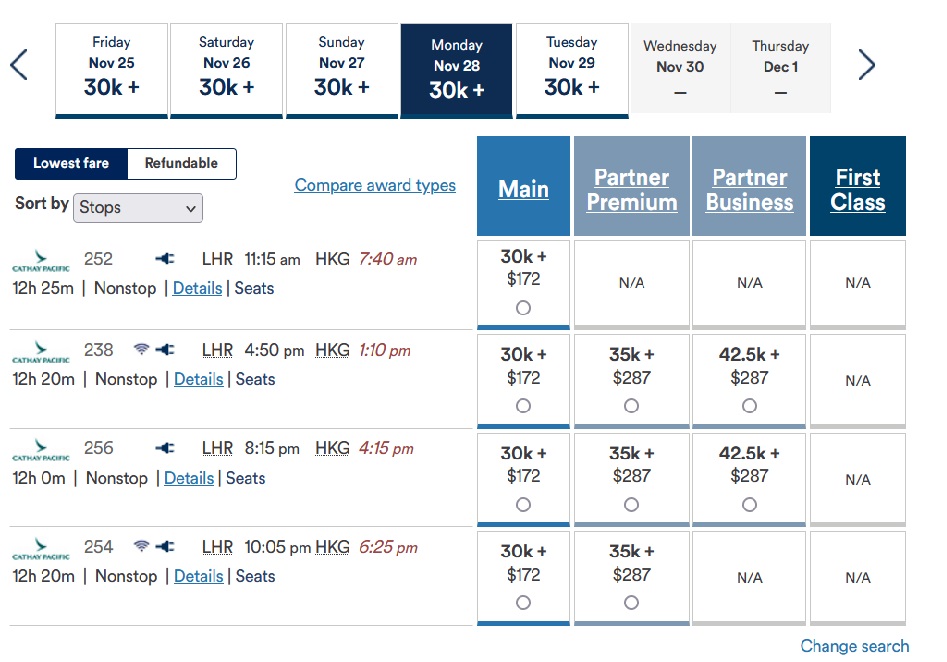Click Cathay Pacific logo for flight 252
Image resolution: width=947 pixels, height=662 pixels.
click(41, 261)
